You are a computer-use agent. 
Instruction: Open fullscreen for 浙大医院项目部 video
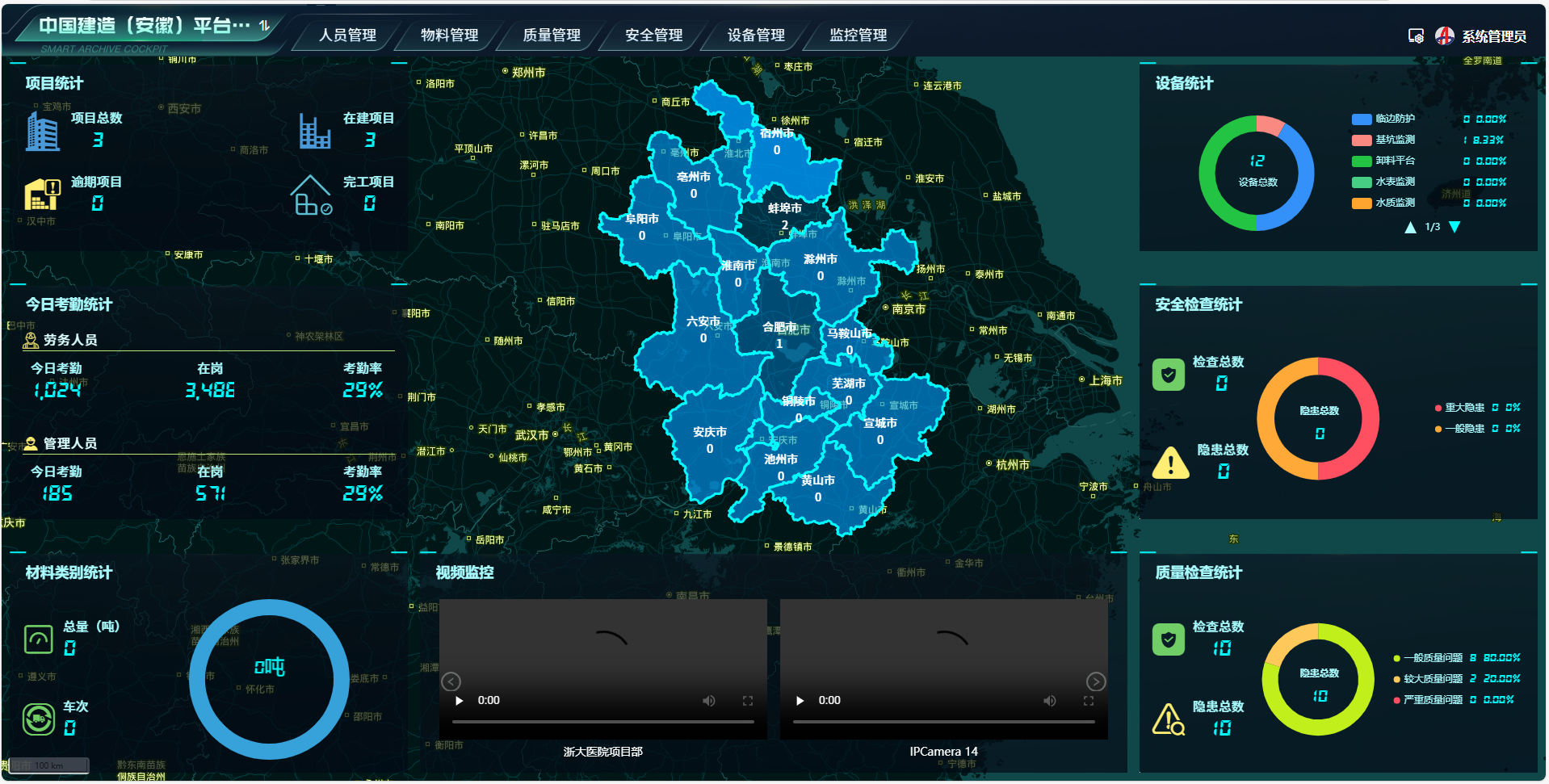tap(747, 700)
